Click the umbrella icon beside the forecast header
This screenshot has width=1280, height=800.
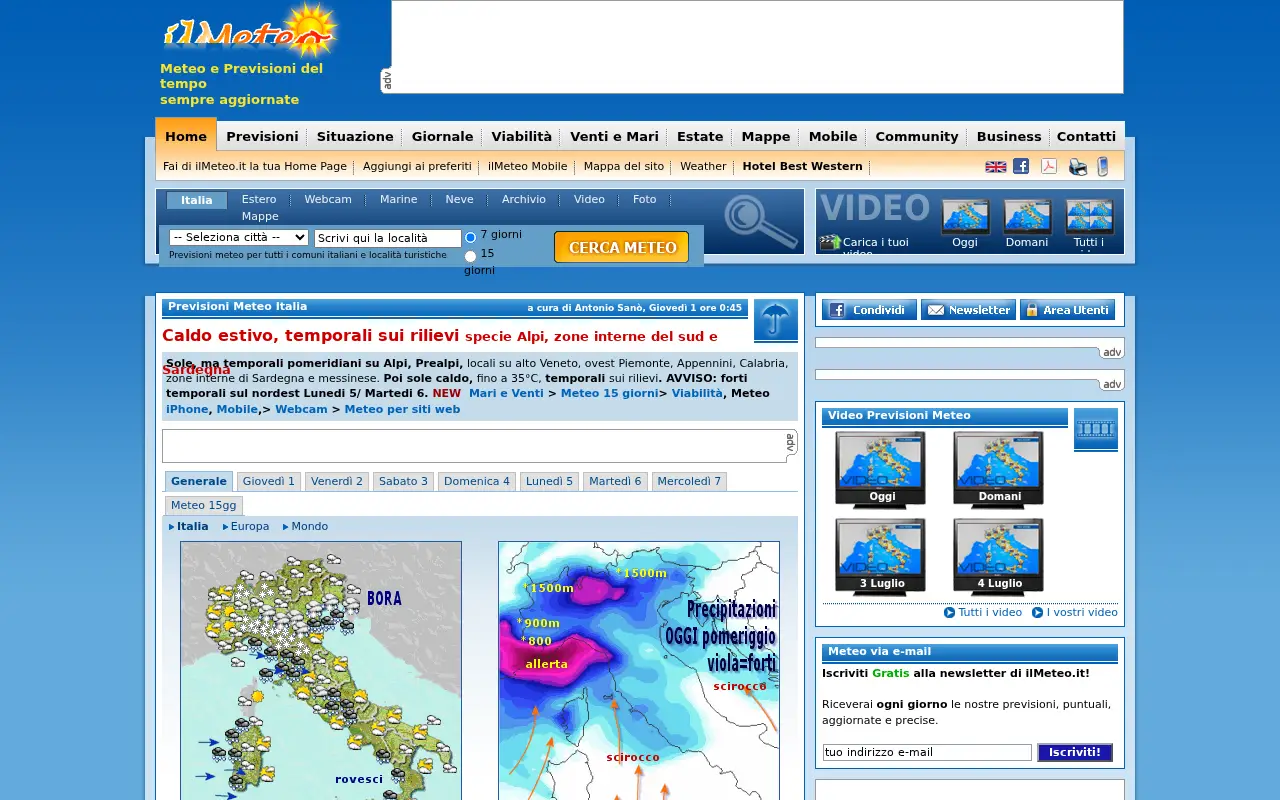click(776, 320)
